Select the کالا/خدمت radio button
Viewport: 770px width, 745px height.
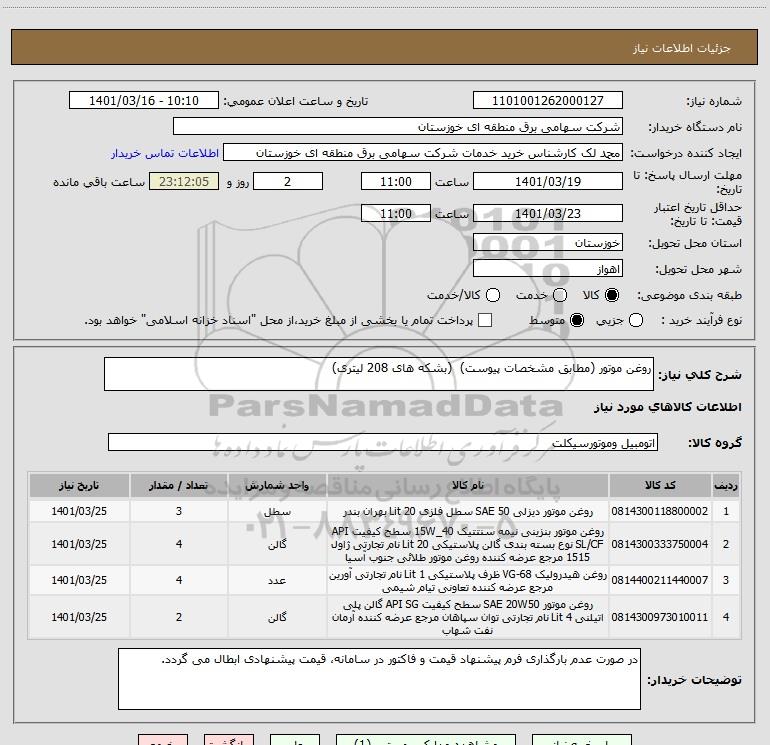pyautogui.click(x=493, y=295)
